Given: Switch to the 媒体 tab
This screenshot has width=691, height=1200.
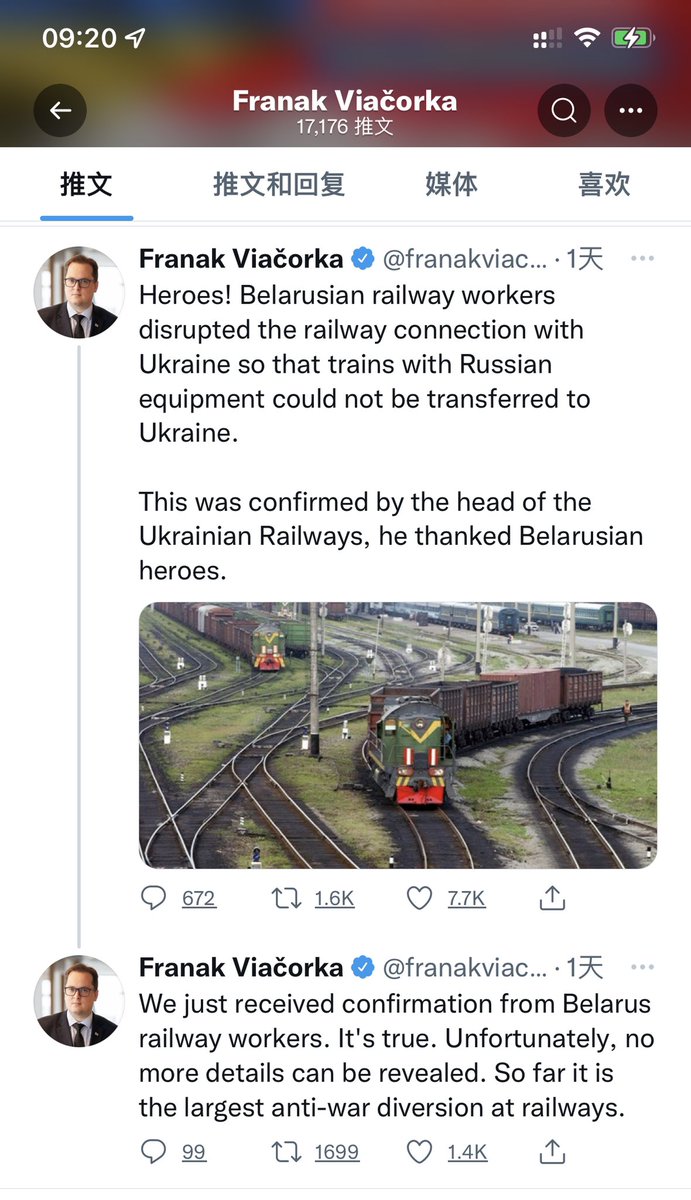Looking at the screenshot, I should (x=451, y=185).
